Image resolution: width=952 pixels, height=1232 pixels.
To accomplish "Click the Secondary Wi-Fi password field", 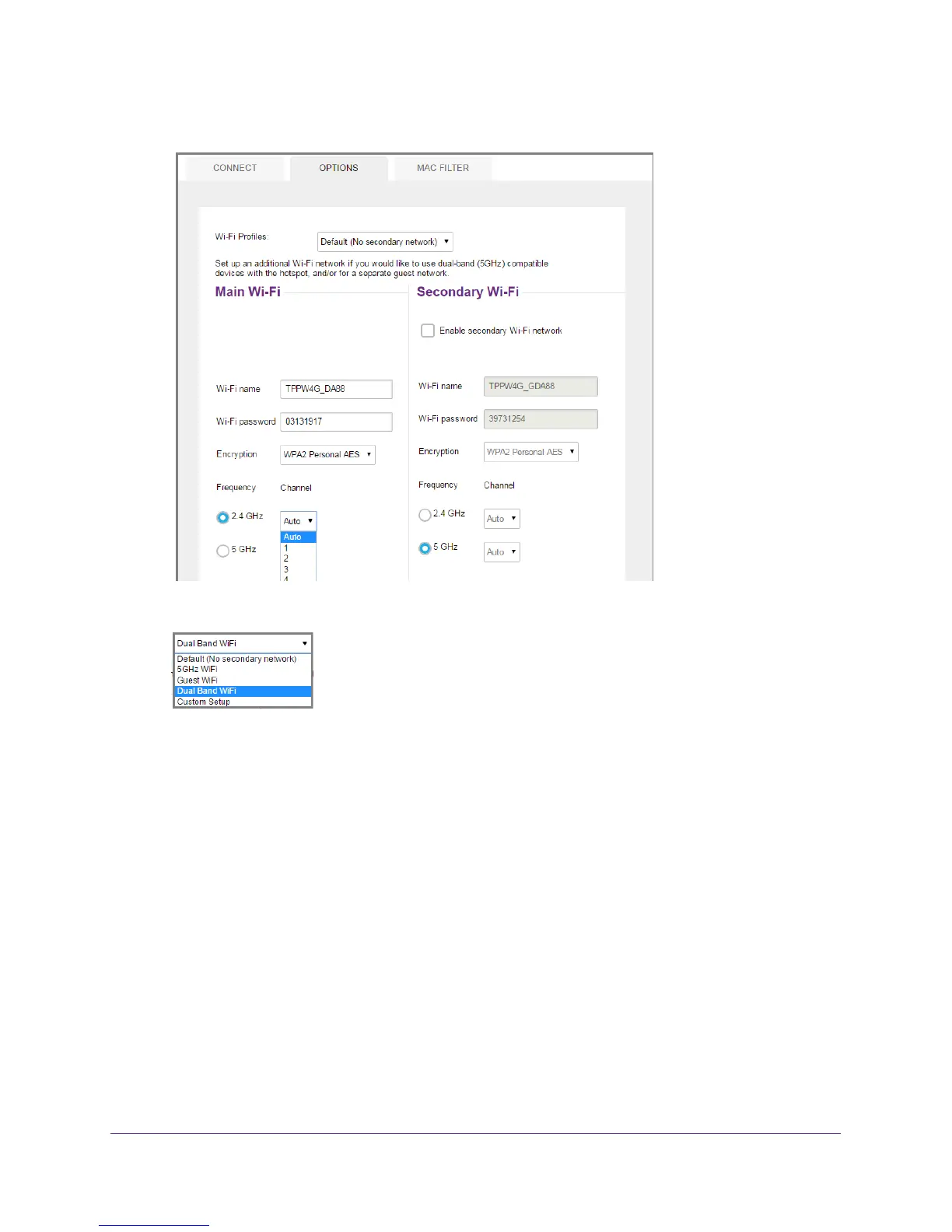I will [x=541, y=419].
